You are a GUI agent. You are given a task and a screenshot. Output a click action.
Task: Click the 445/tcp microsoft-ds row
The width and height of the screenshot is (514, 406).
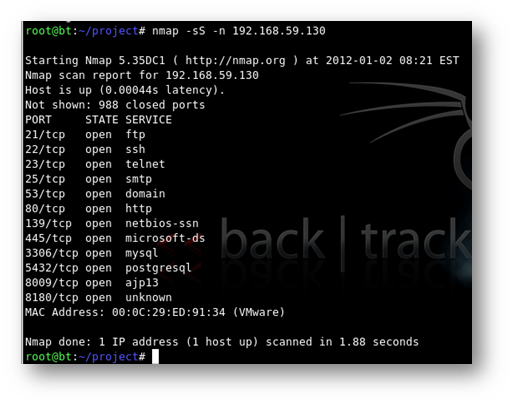(115, 238)
